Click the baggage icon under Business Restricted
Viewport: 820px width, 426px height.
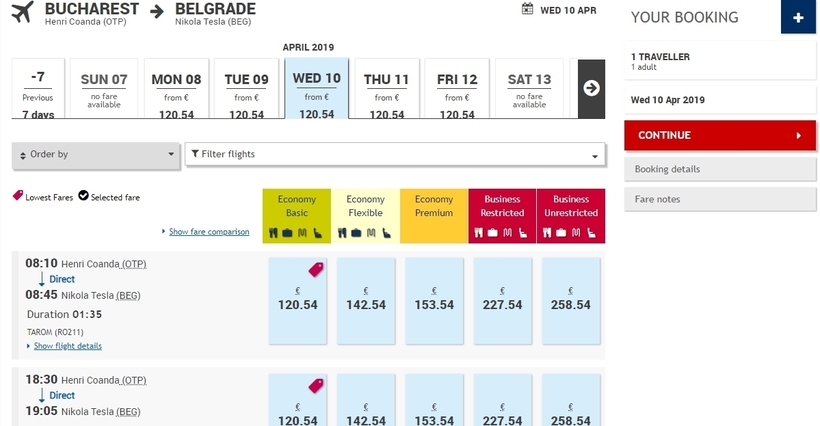(x=493, y=233)
